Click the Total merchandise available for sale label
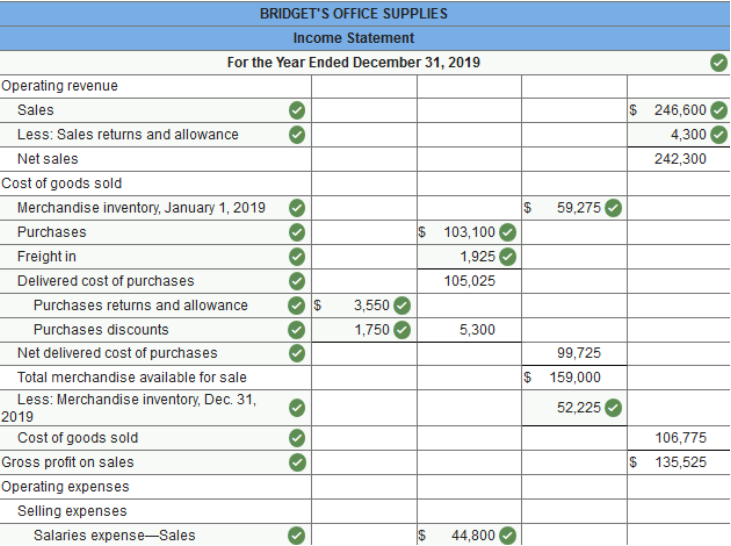The height and width of the screenshot is (546, 731). tap(132, 377)
